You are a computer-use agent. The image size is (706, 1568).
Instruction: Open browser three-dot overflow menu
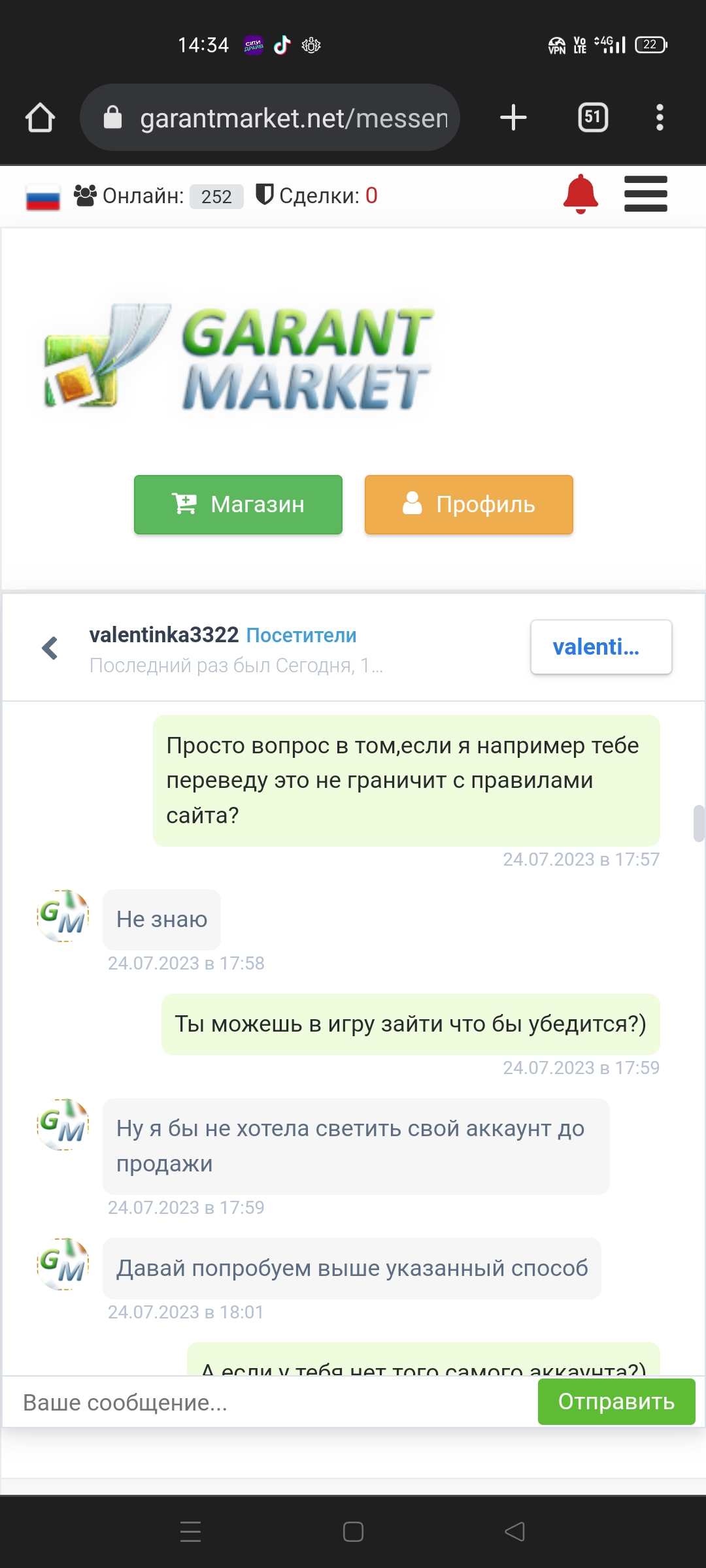[x=660, y=118]
